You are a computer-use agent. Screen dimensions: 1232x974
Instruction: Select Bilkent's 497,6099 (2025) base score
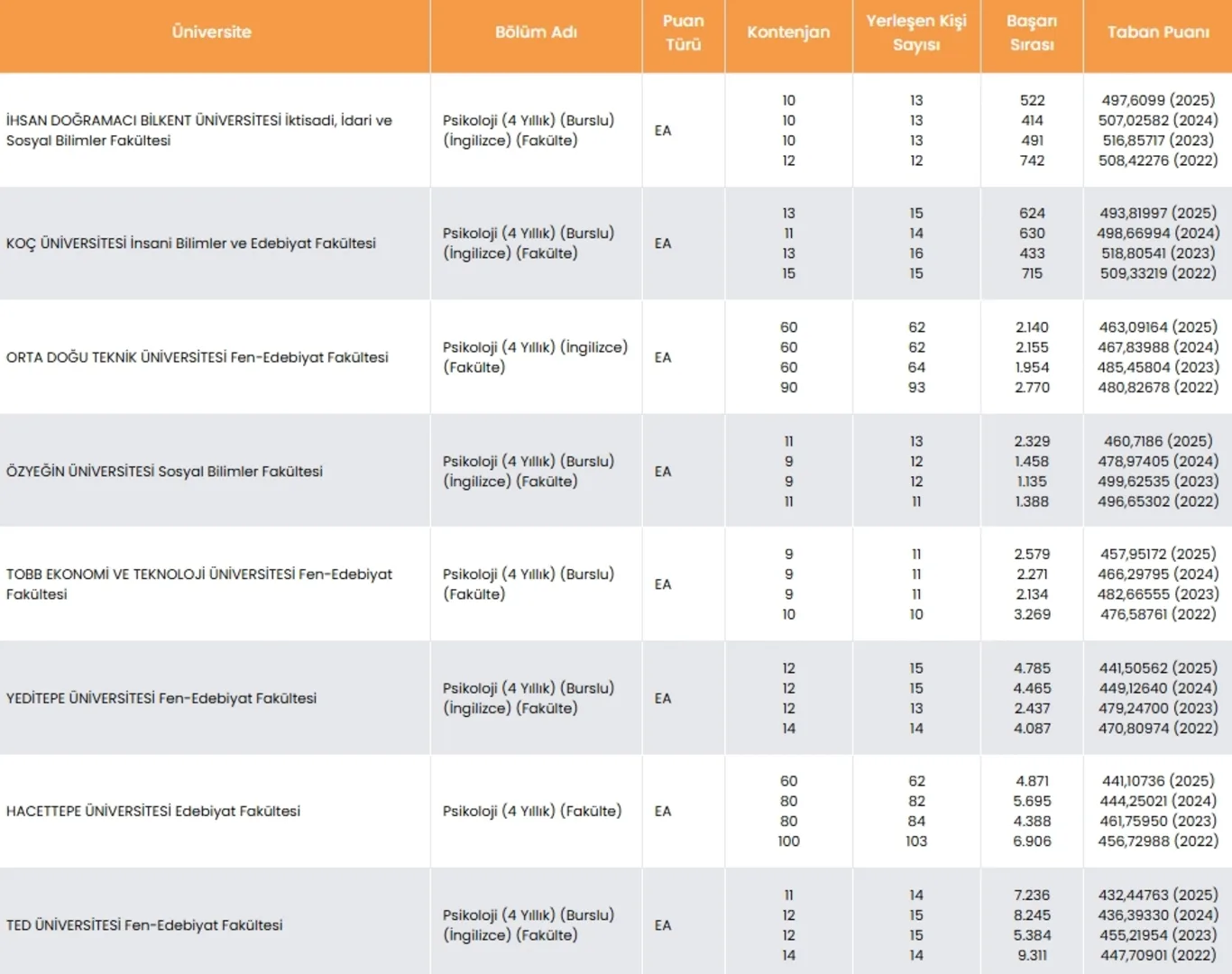coord(1158,100)
